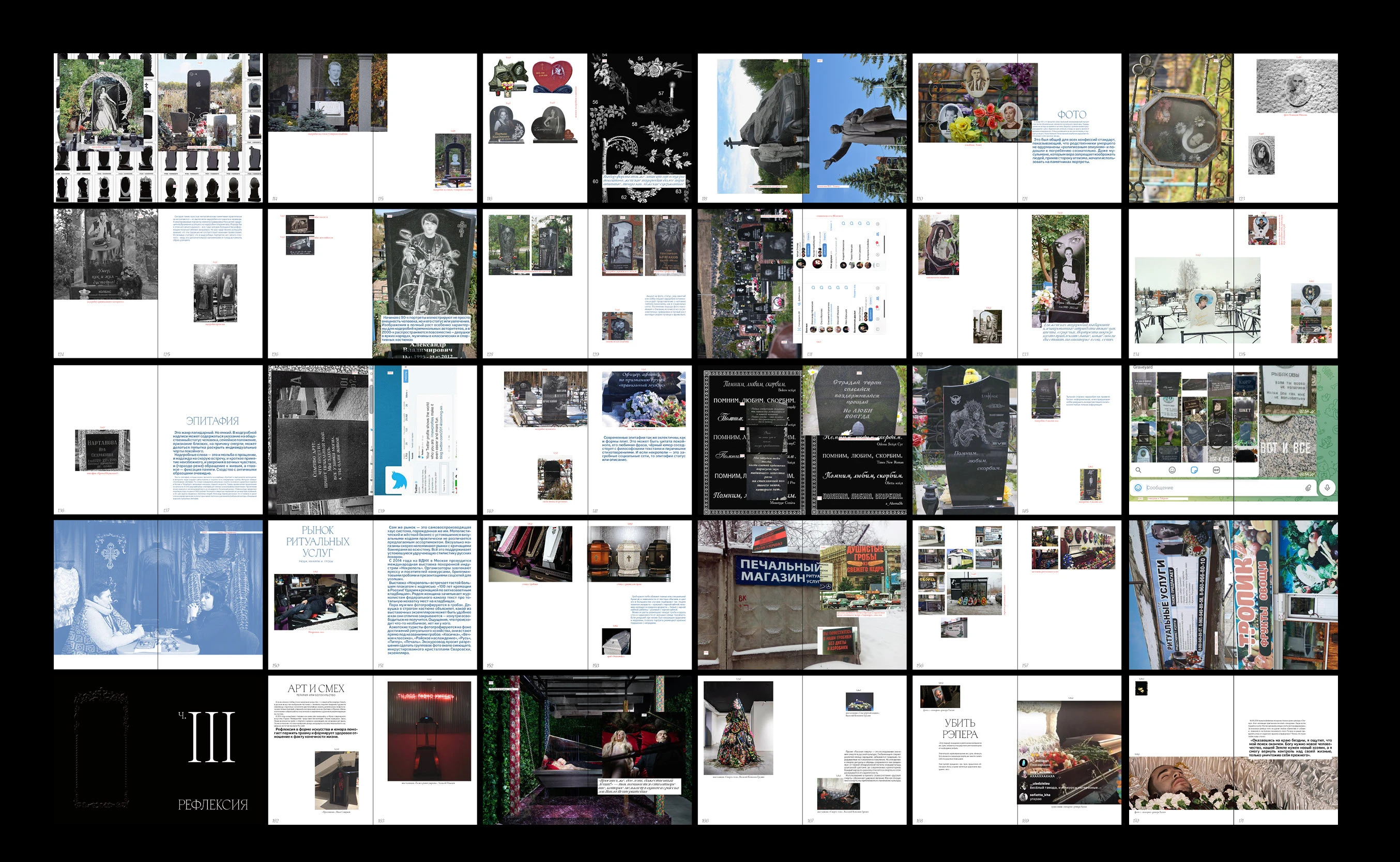Viewport: 1400px width, 862px height.
Task: Click the ФОТО chapter heading
Action: point(1071,115)
